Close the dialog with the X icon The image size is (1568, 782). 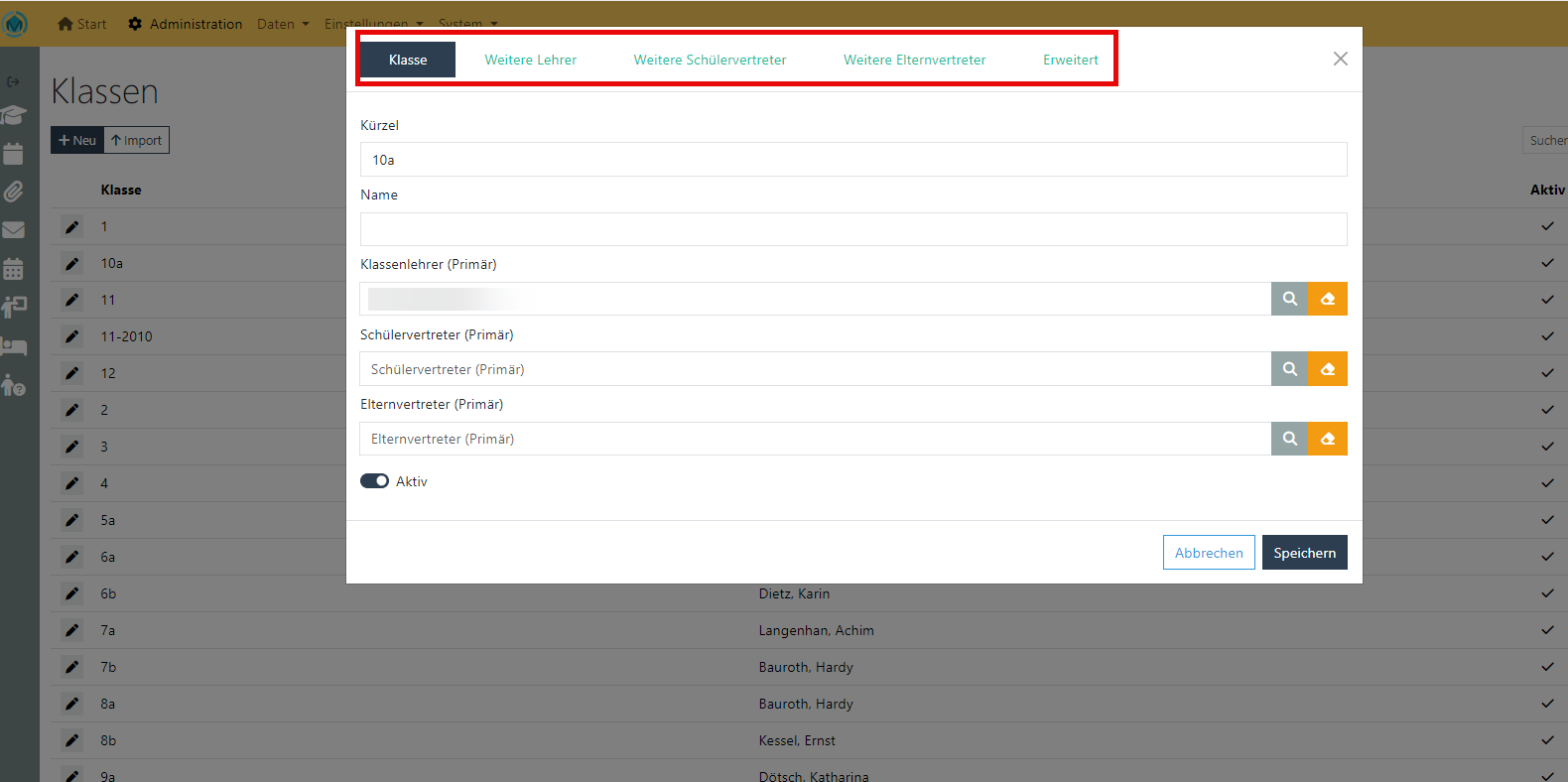pyautogui.click(x=1341, y=59)
